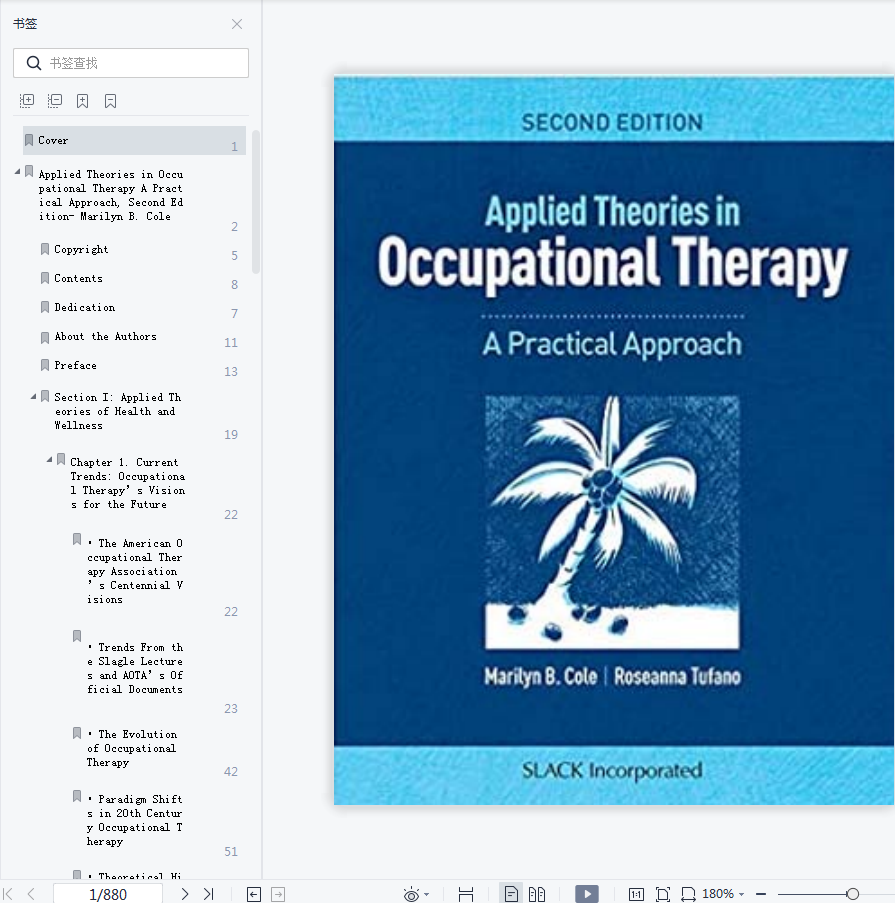Switch to single page view

pos(511,894)
